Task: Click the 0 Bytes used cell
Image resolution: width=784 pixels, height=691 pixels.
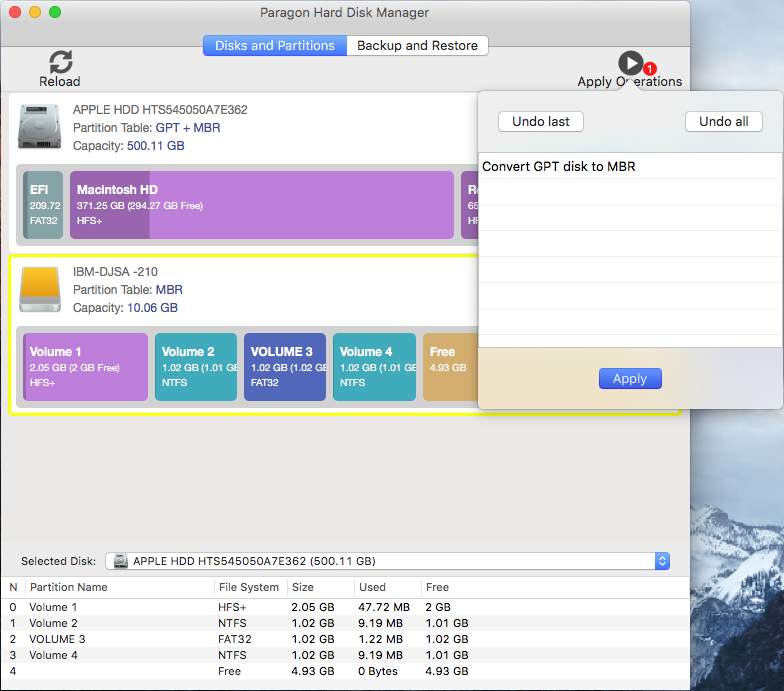Action: pos(378,671)
